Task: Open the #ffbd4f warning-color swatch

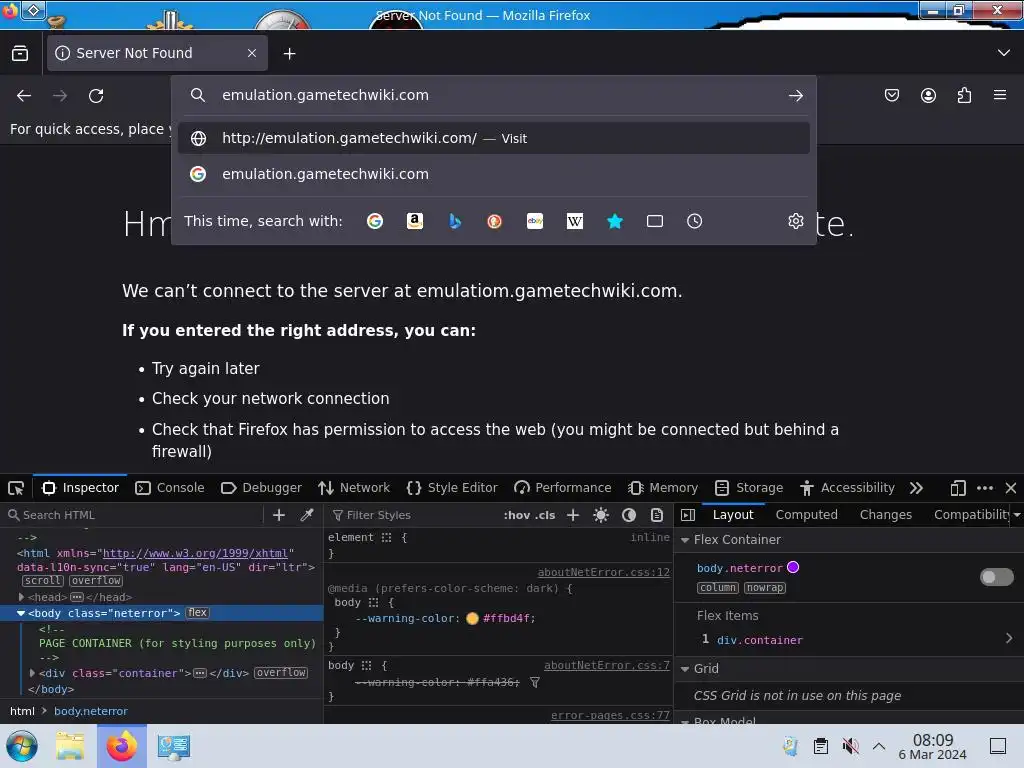Action: [472, 618]
